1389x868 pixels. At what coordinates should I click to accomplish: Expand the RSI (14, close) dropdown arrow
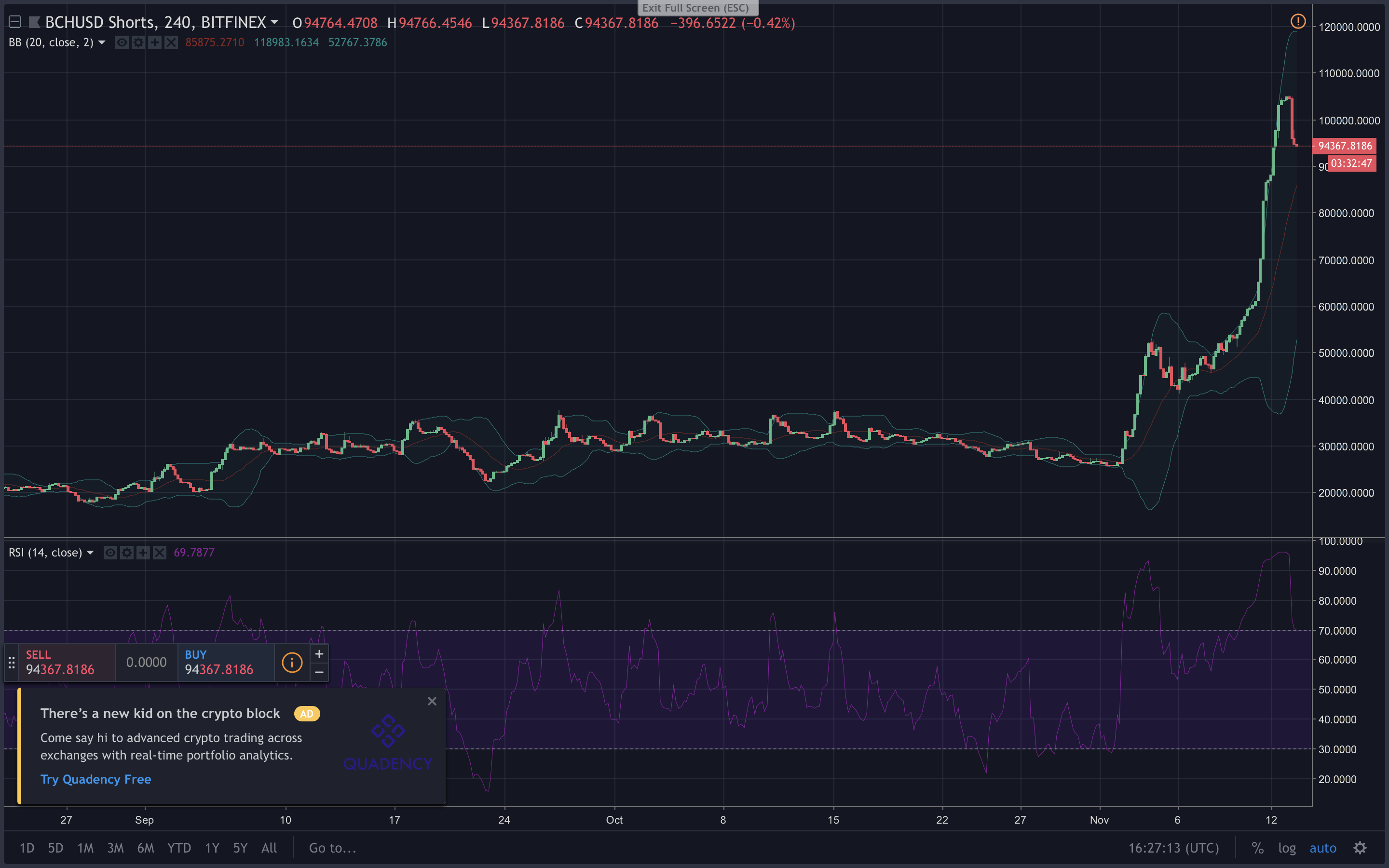tap(90, 552)
